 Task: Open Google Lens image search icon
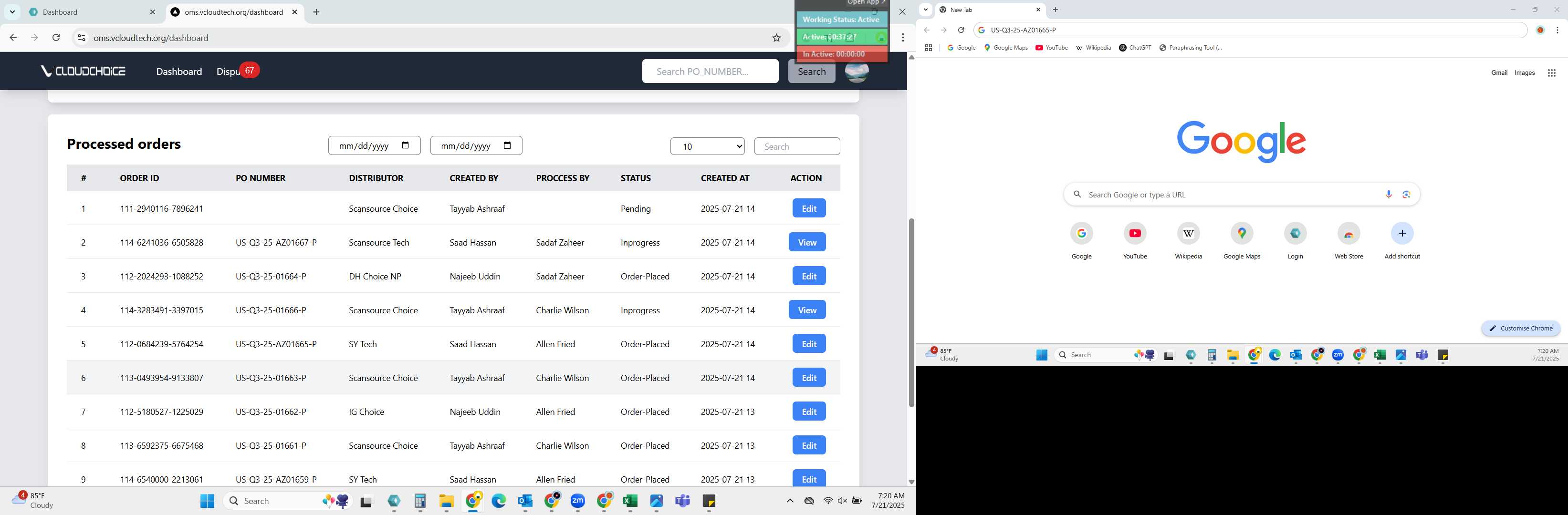pos(1406,195)
